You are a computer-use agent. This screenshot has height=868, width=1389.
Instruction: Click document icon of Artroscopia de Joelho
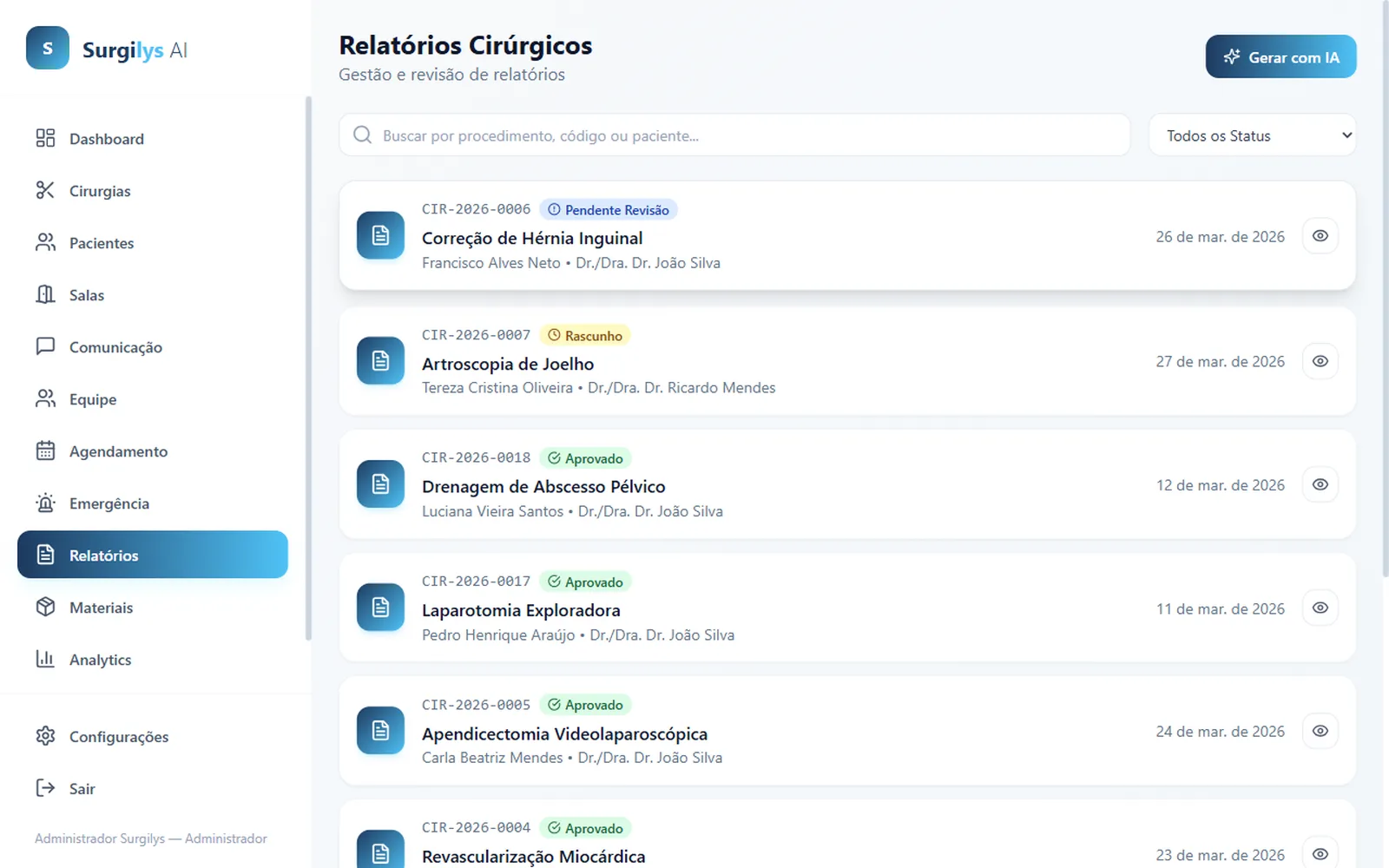coord(380,360)
